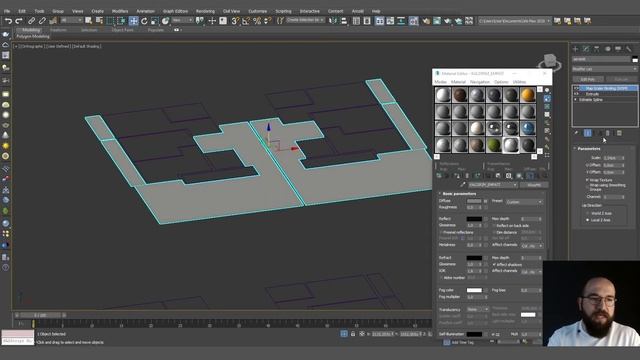The image size is (640, 360).
Task: Select World Z Axis radio option
Action: [x=588, y=213]
